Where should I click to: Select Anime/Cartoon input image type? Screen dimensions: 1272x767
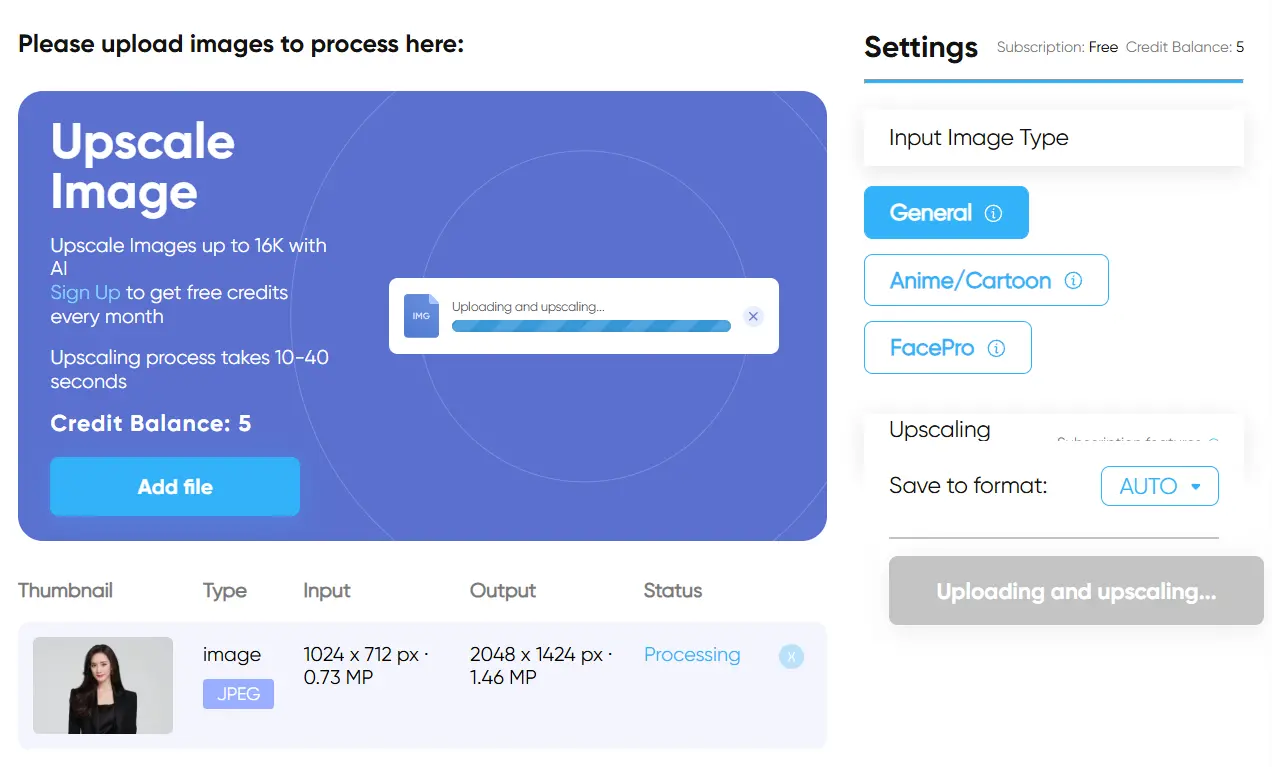coord(986,280)
